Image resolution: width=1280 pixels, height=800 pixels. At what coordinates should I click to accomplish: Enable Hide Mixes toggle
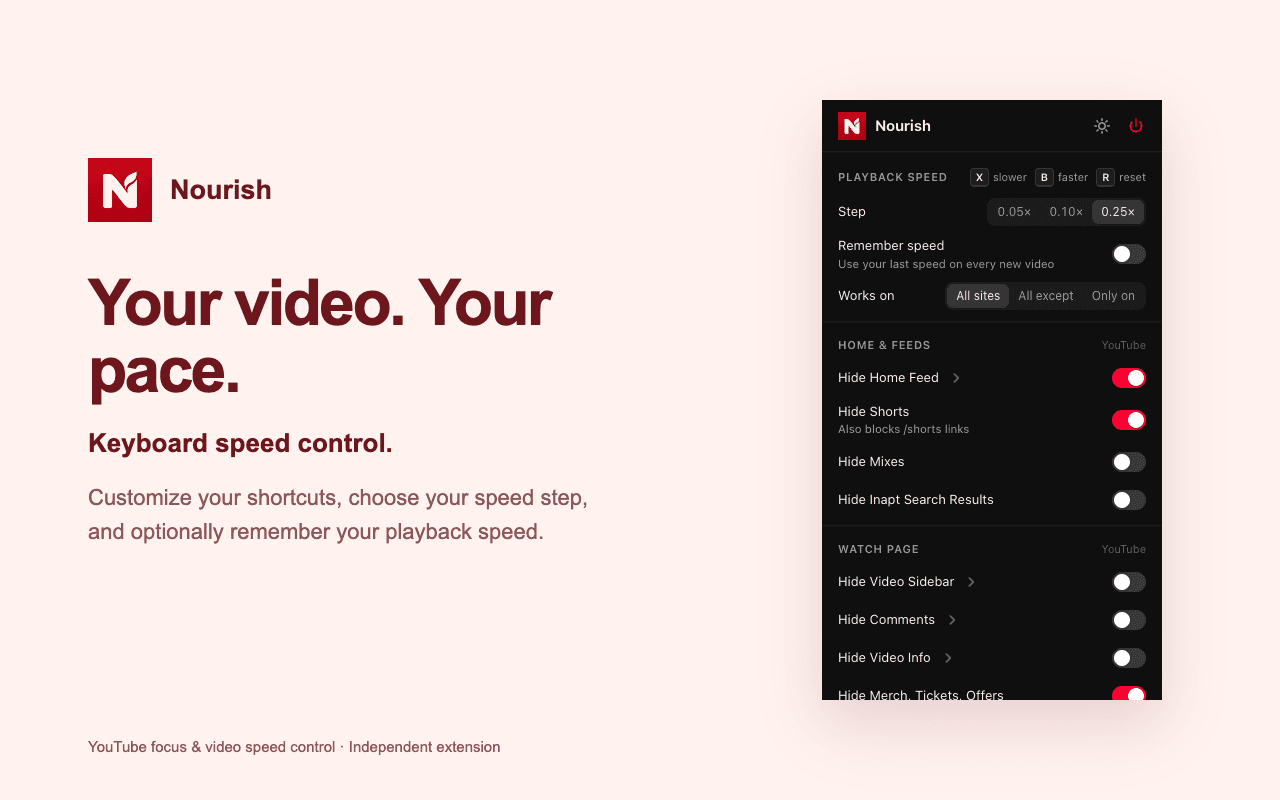point(1129,462)
